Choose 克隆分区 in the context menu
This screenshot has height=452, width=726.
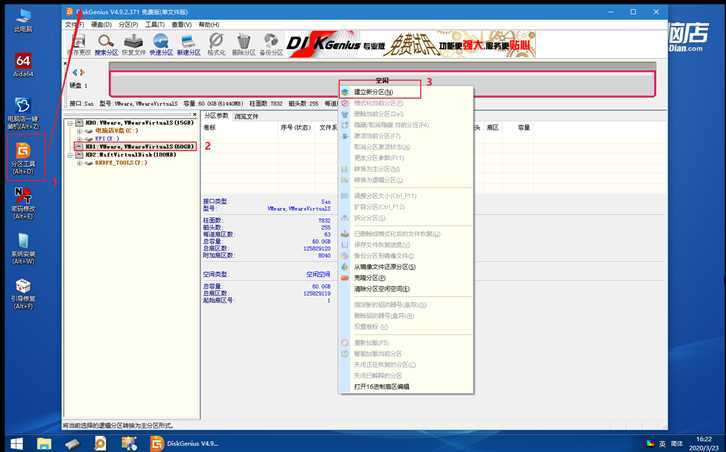[406, 278]
